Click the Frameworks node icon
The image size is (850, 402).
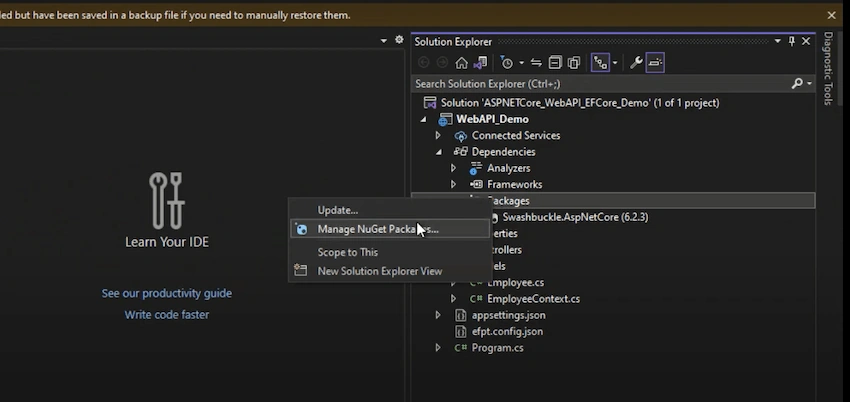pyautogui.click(x=476, y=185)
